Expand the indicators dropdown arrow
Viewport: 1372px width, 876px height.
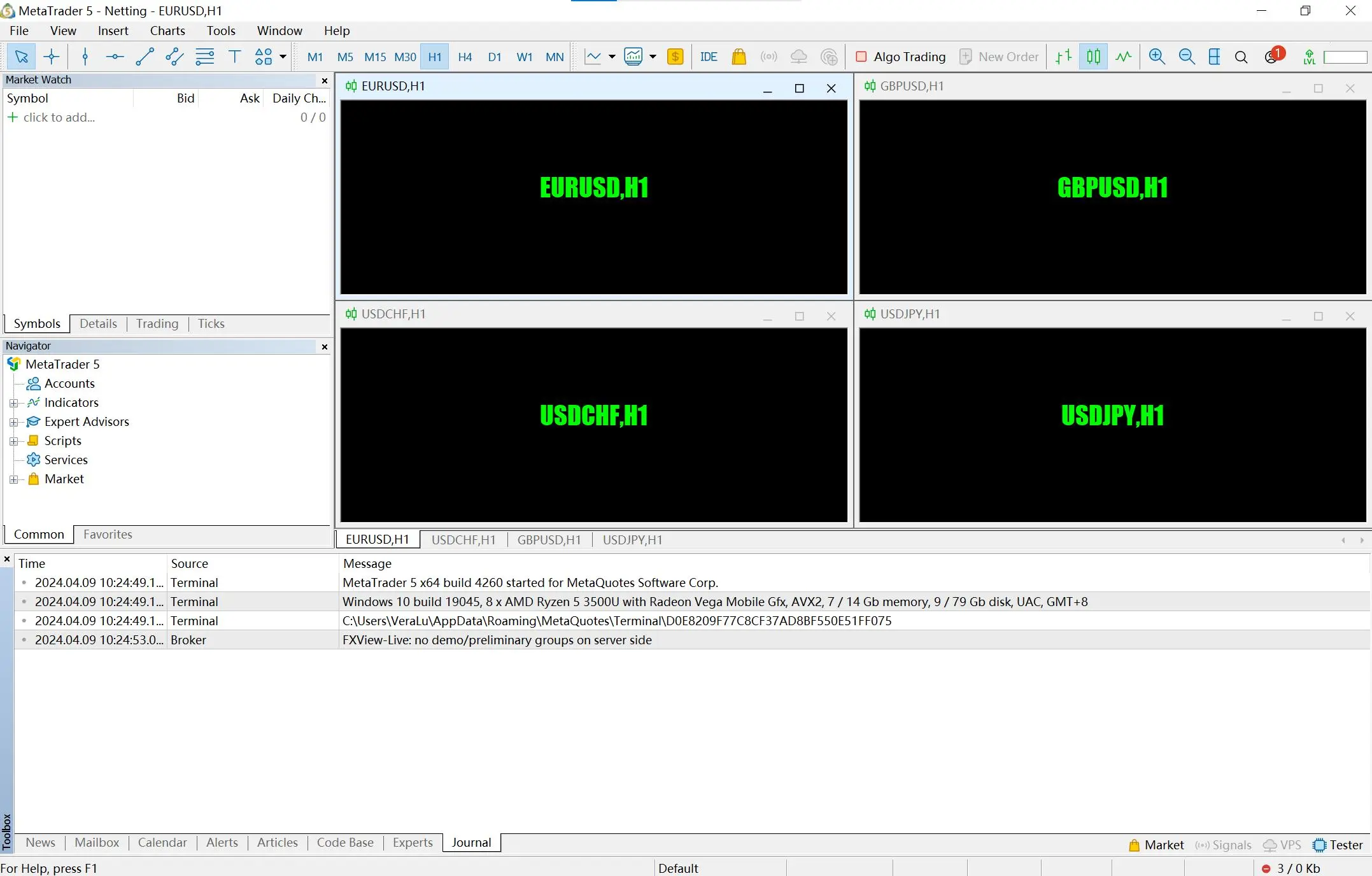click(653, 57)
